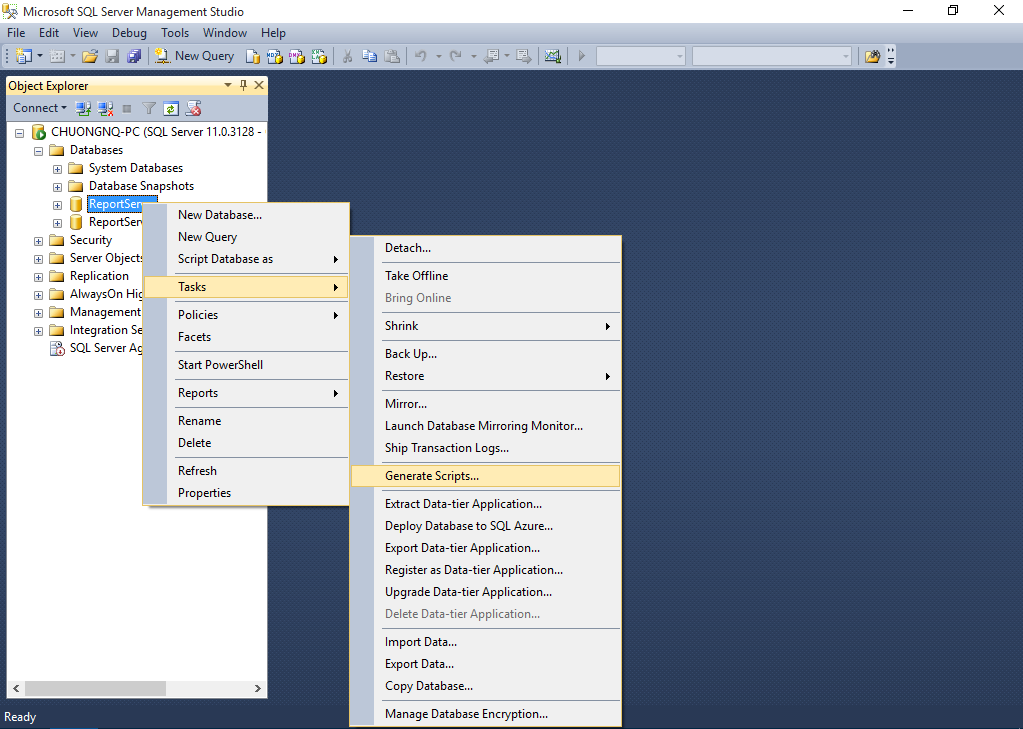Image resolution: width=1023 pixels, height=729 pixels.
Task: Click the Navigate Forward toolbar icon
Action: [524, 56]
